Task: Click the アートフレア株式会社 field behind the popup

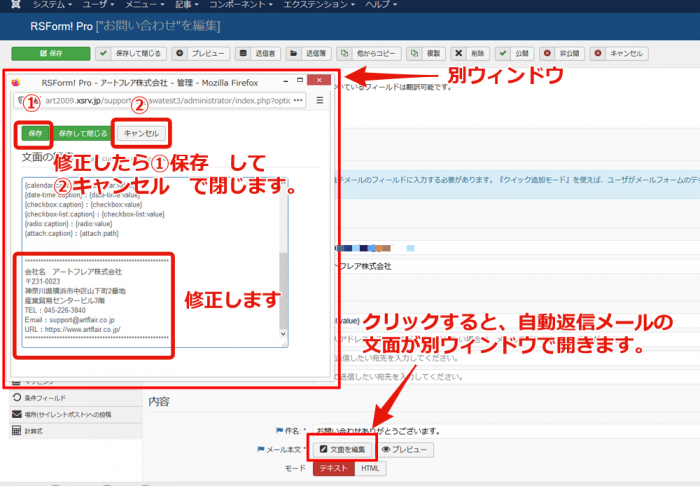Action: point(518,266)
